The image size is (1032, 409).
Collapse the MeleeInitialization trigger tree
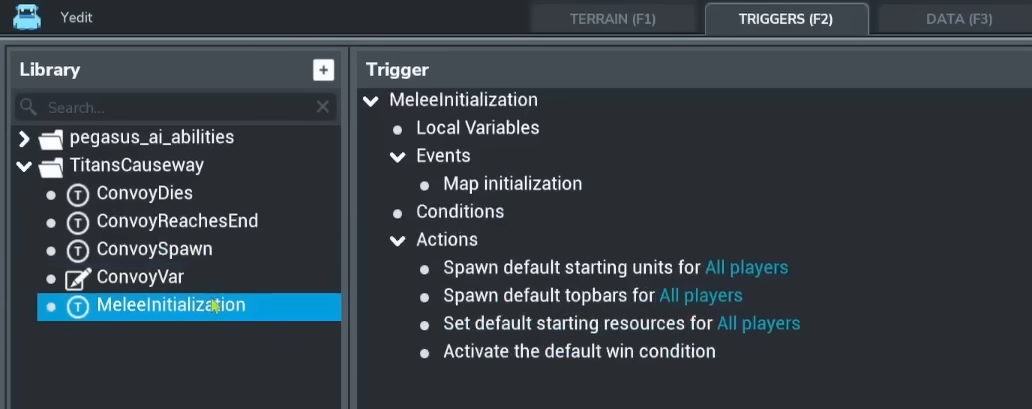(372, 100)
